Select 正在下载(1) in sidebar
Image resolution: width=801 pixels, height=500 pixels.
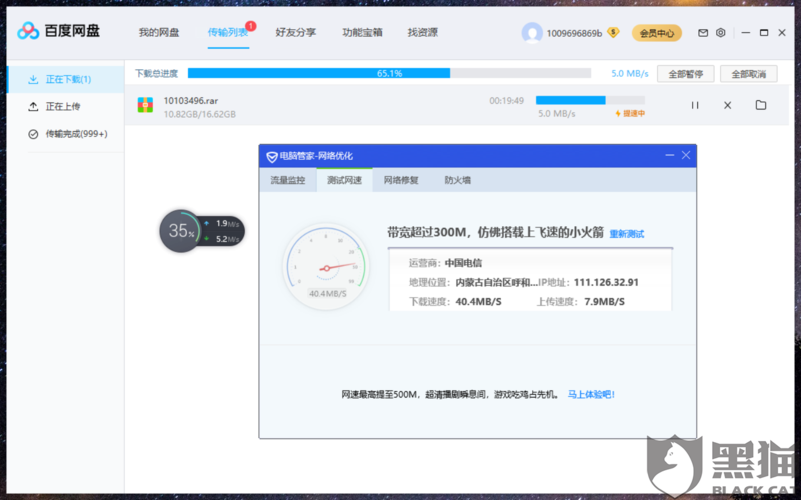pyautogui.click(x=66, y=79)
